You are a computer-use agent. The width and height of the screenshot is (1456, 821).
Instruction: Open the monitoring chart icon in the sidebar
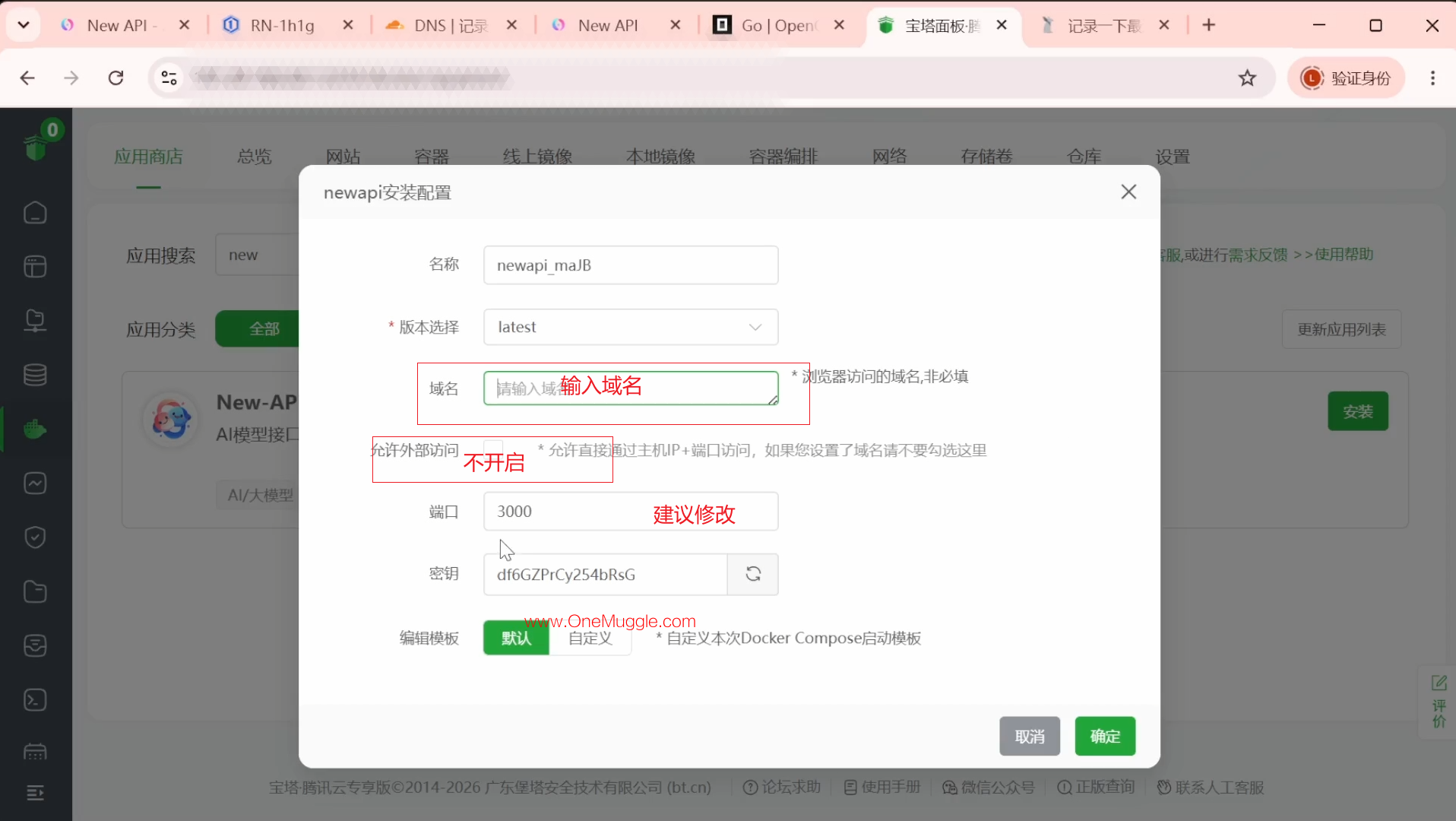35,483
